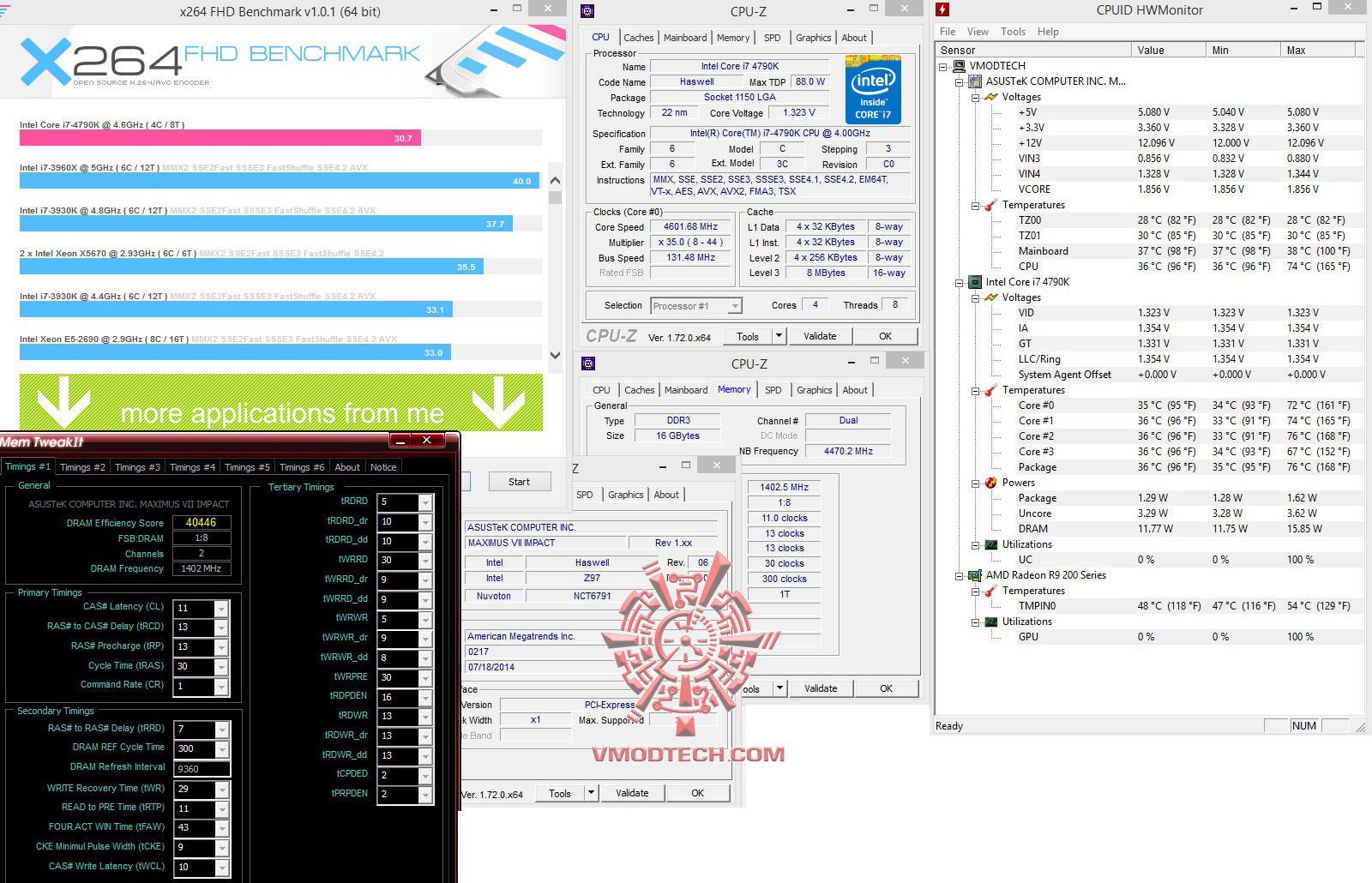Image resolution: width=1372 pixels, height=883 pixels.
Task: Switch to Caches tab in top CPU-Z window
Action: pos(639,38)
